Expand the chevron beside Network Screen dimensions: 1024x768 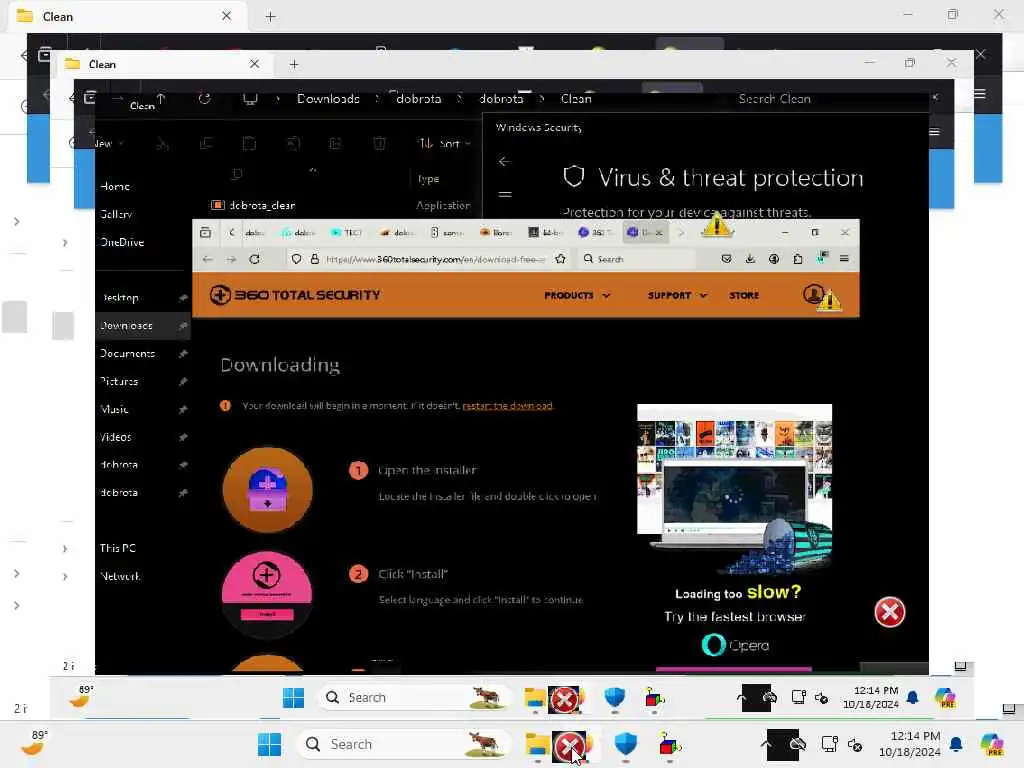65,577
